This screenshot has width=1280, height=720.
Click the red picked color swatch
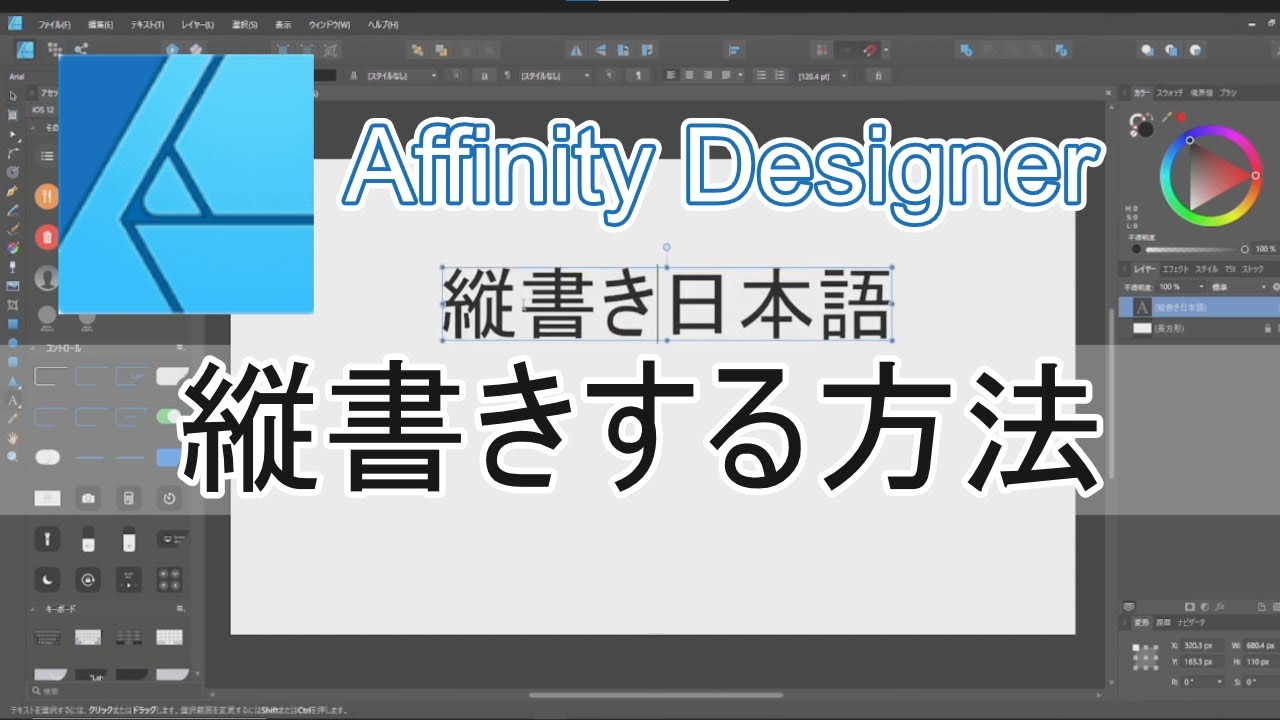coord(1181,117)
